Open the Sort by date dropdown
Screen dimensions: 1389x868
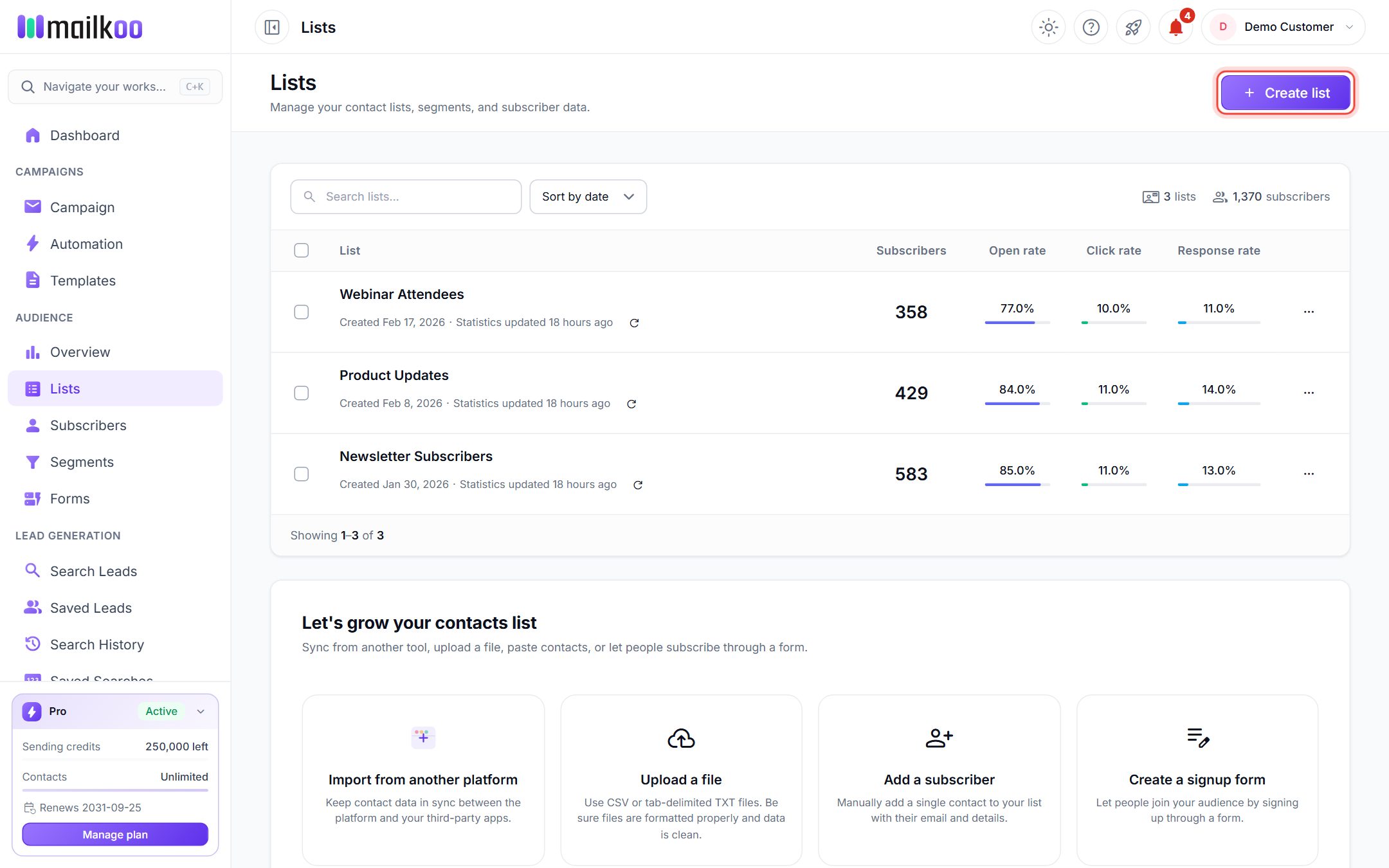[x=588, y=197]
